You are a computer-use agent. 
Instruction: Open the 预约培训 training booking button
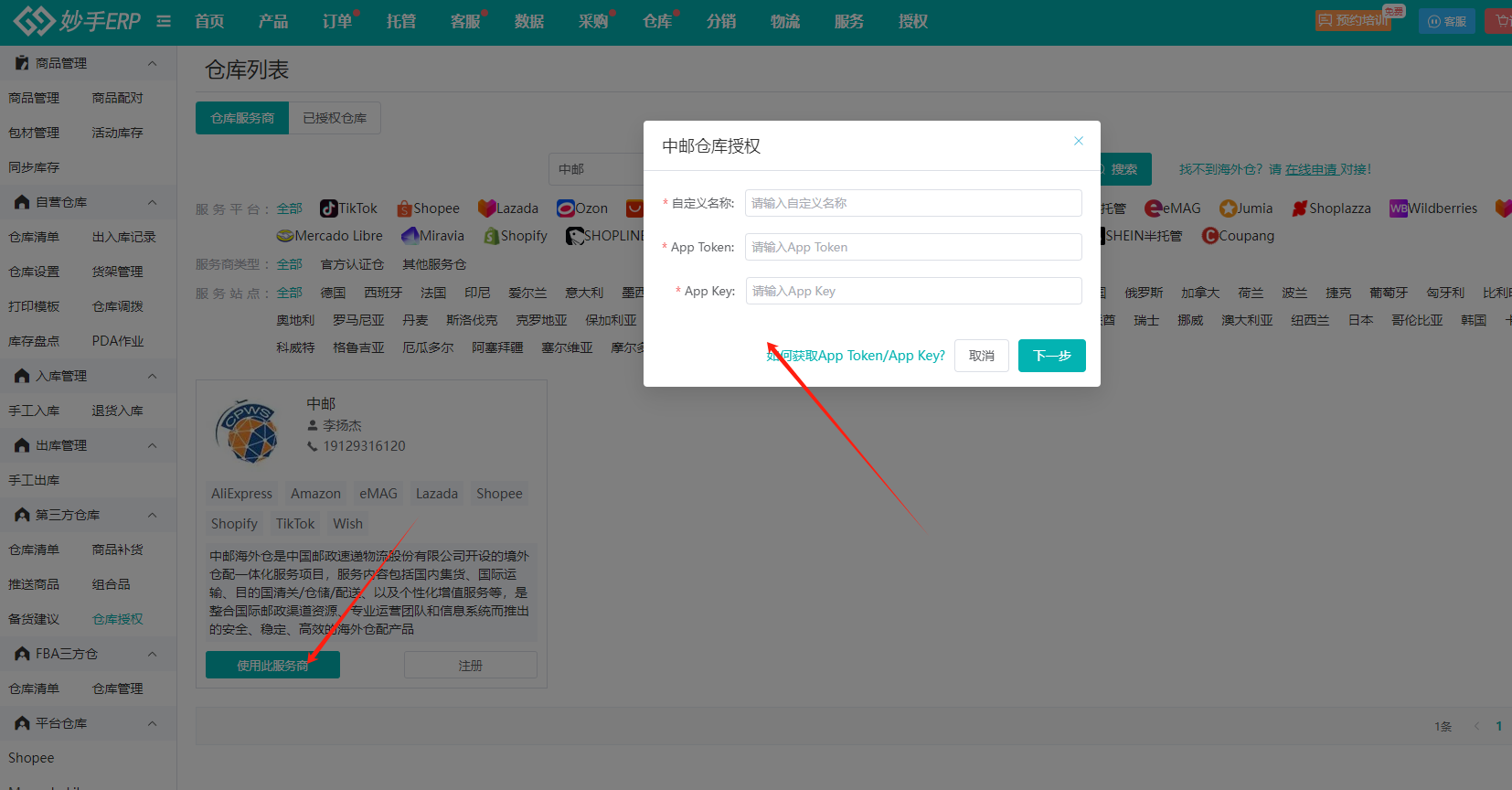(x=1353, y=20)
